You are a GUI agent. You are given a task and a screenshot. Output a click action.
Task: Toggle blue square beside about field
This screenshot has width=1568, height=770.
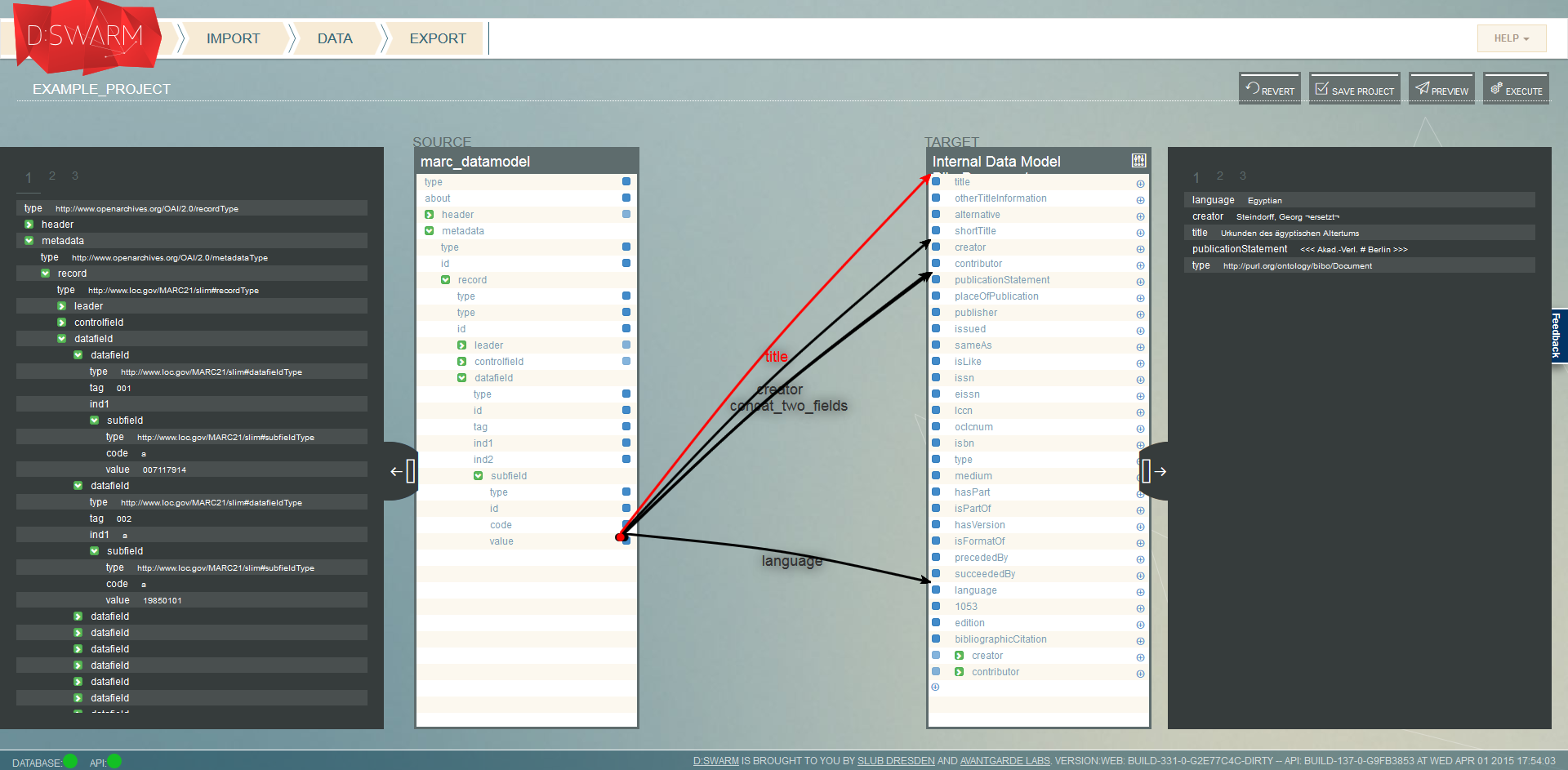pos(626,198)
